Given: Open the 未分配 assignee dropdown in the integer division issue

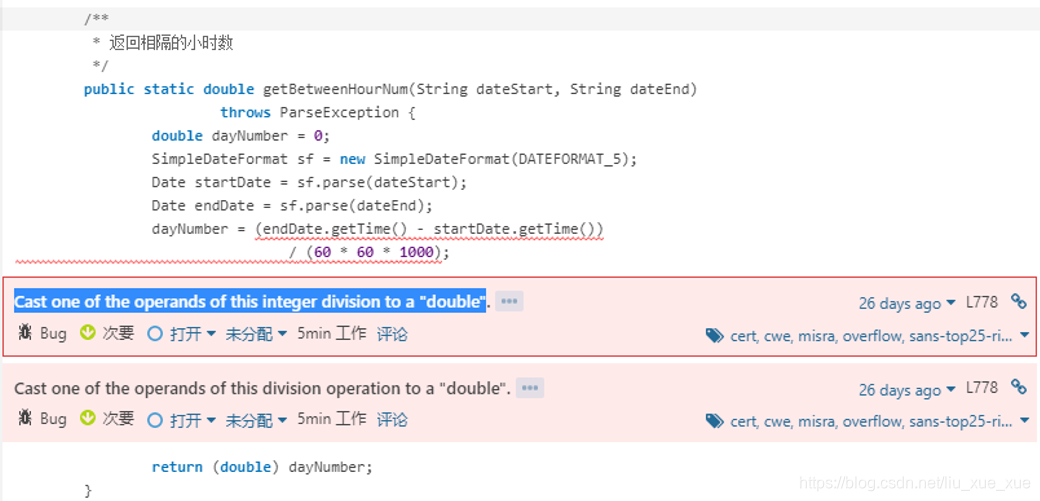Looking at the screenshot, I should coord(256,334).
